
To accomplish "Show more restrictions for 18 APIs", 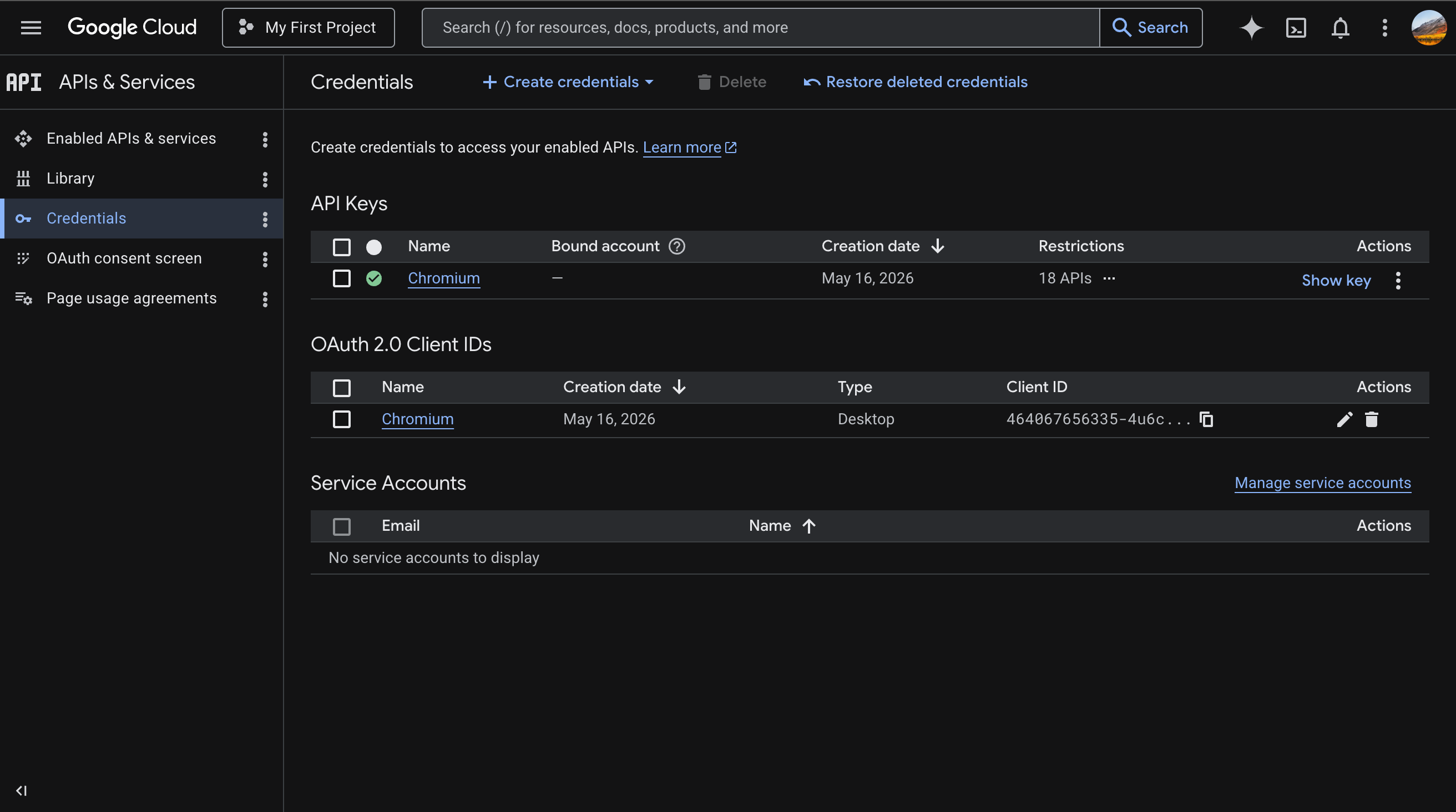I will [x=1109, y=278].
